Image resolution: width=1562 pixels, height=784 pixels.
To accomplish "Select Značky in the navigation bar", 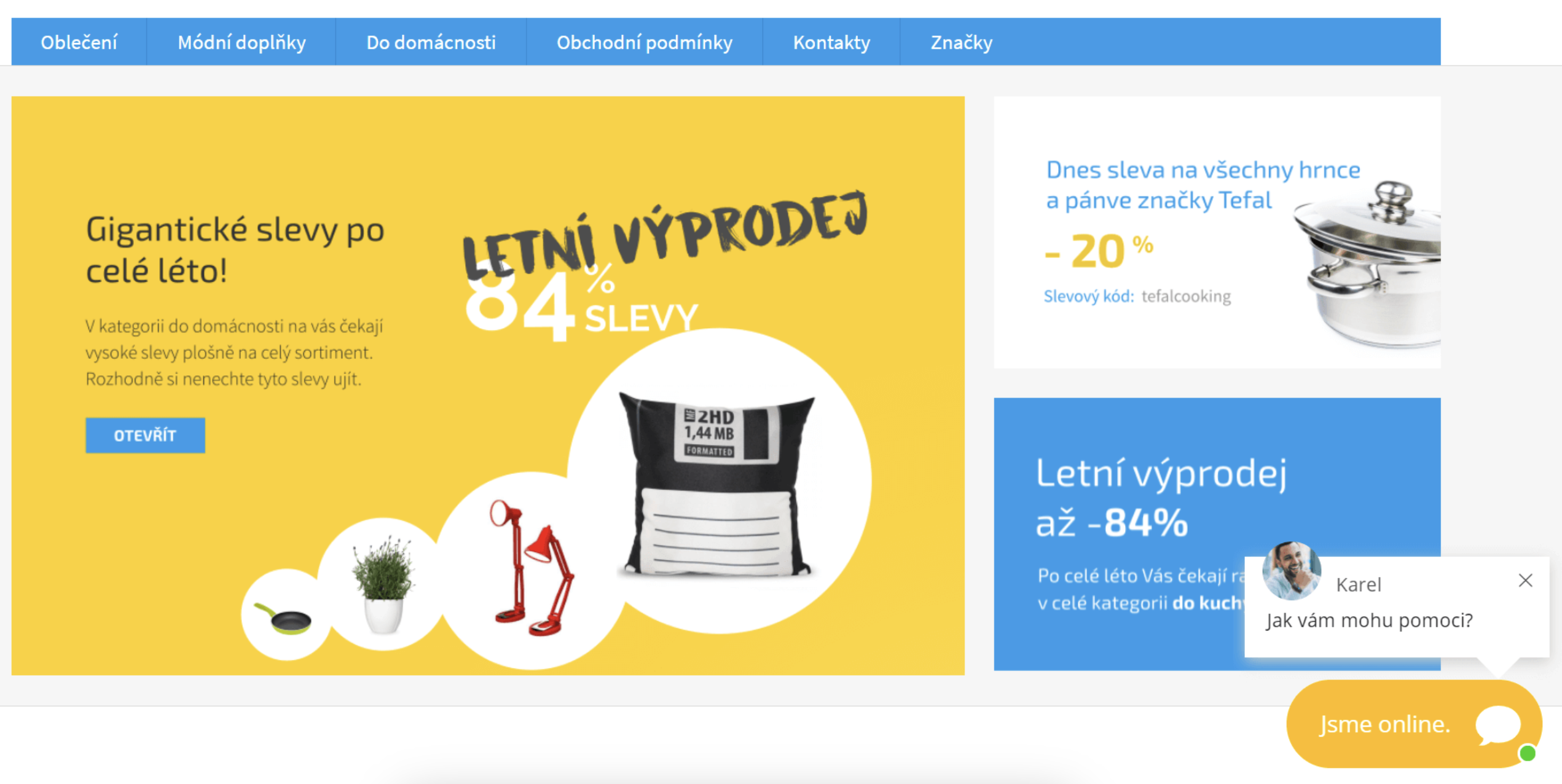I will click(x=961, y=42).
